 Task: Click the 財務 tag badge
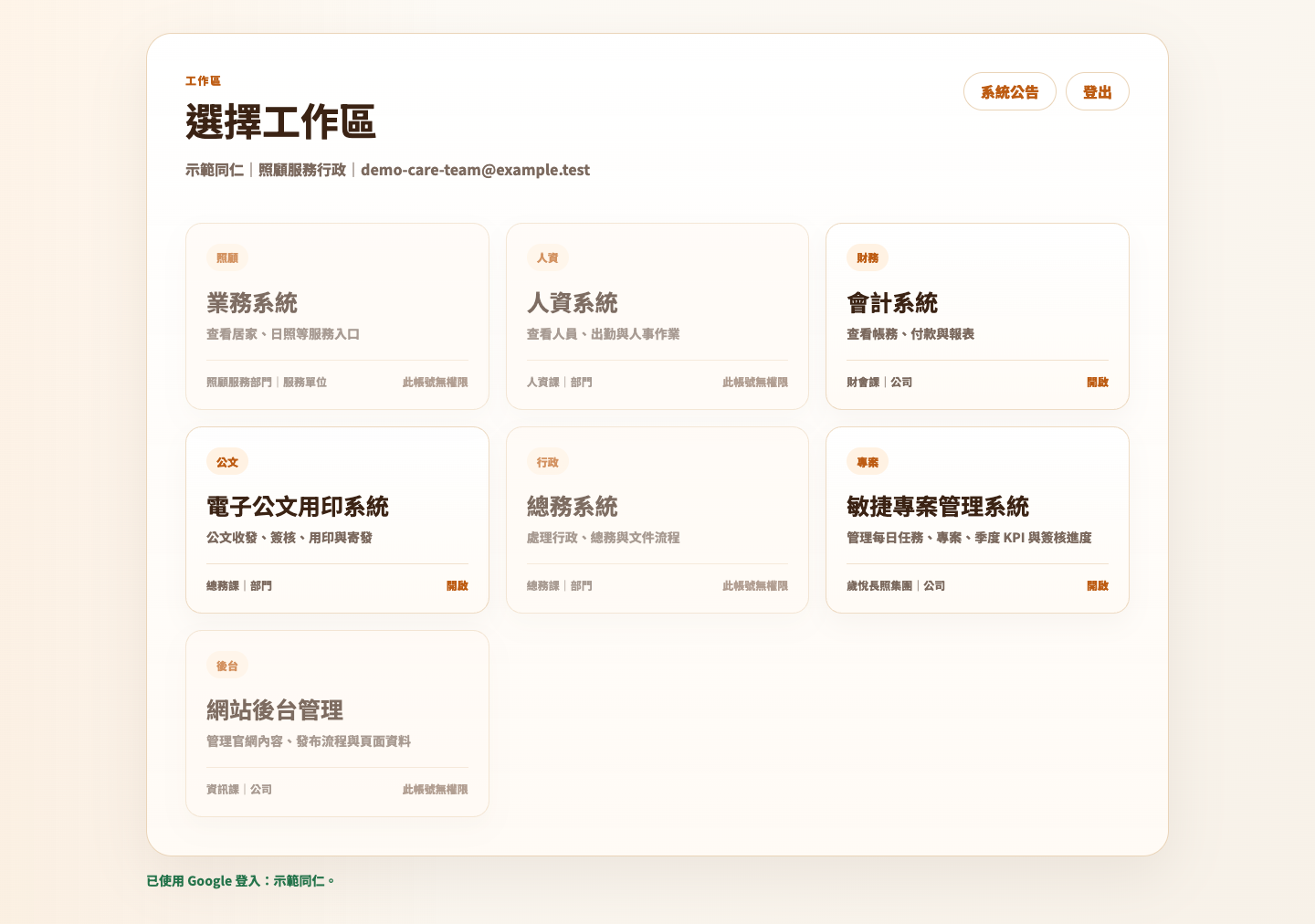(868, 258)
